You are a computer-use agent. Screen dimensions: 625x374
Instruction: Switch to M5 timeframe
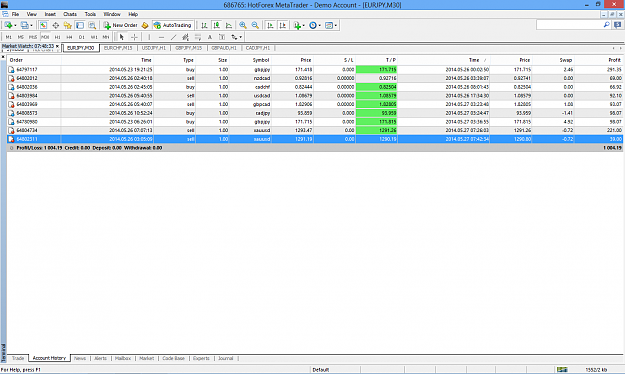point(21,37)
